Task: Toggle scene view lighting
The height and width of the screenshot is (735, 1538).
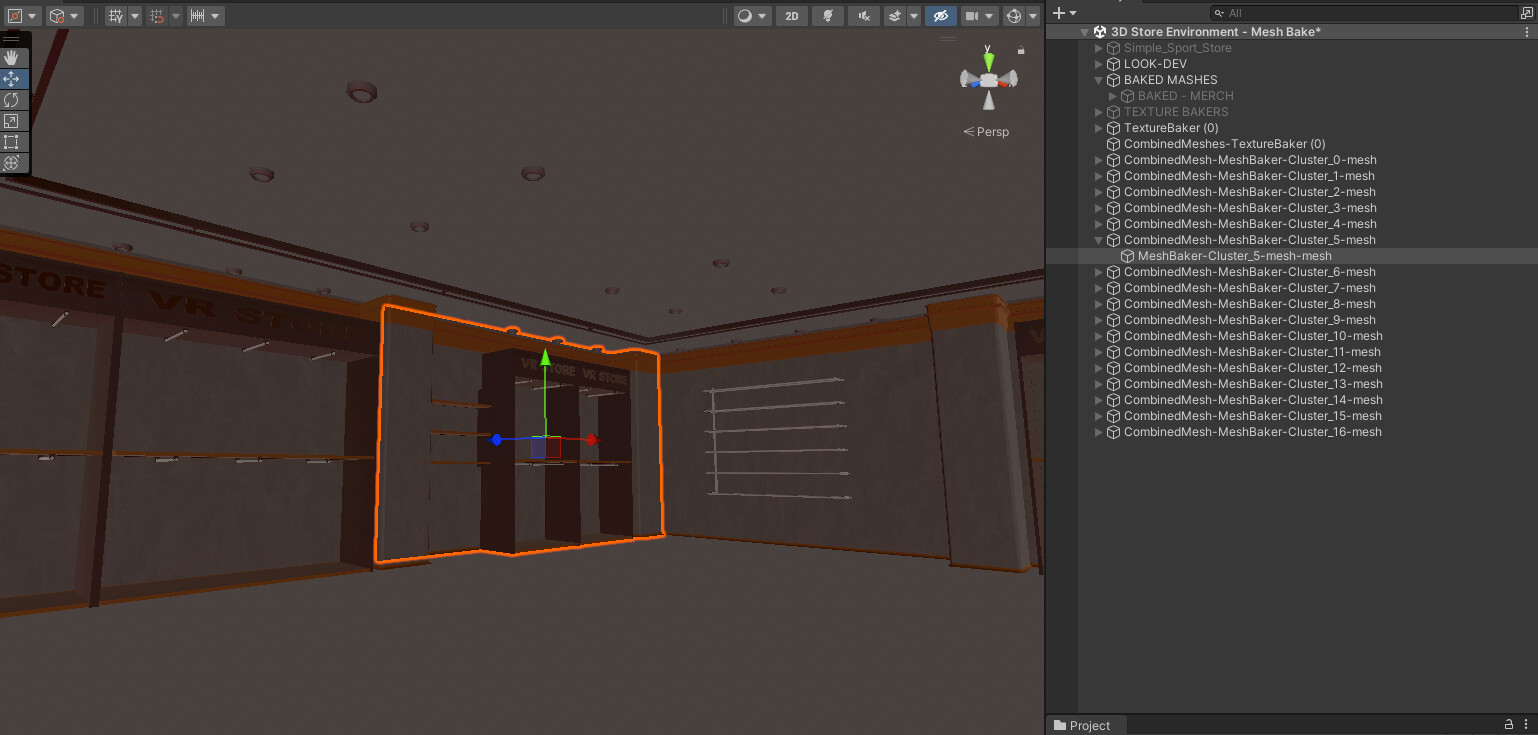Action: [x=828, y=15]
